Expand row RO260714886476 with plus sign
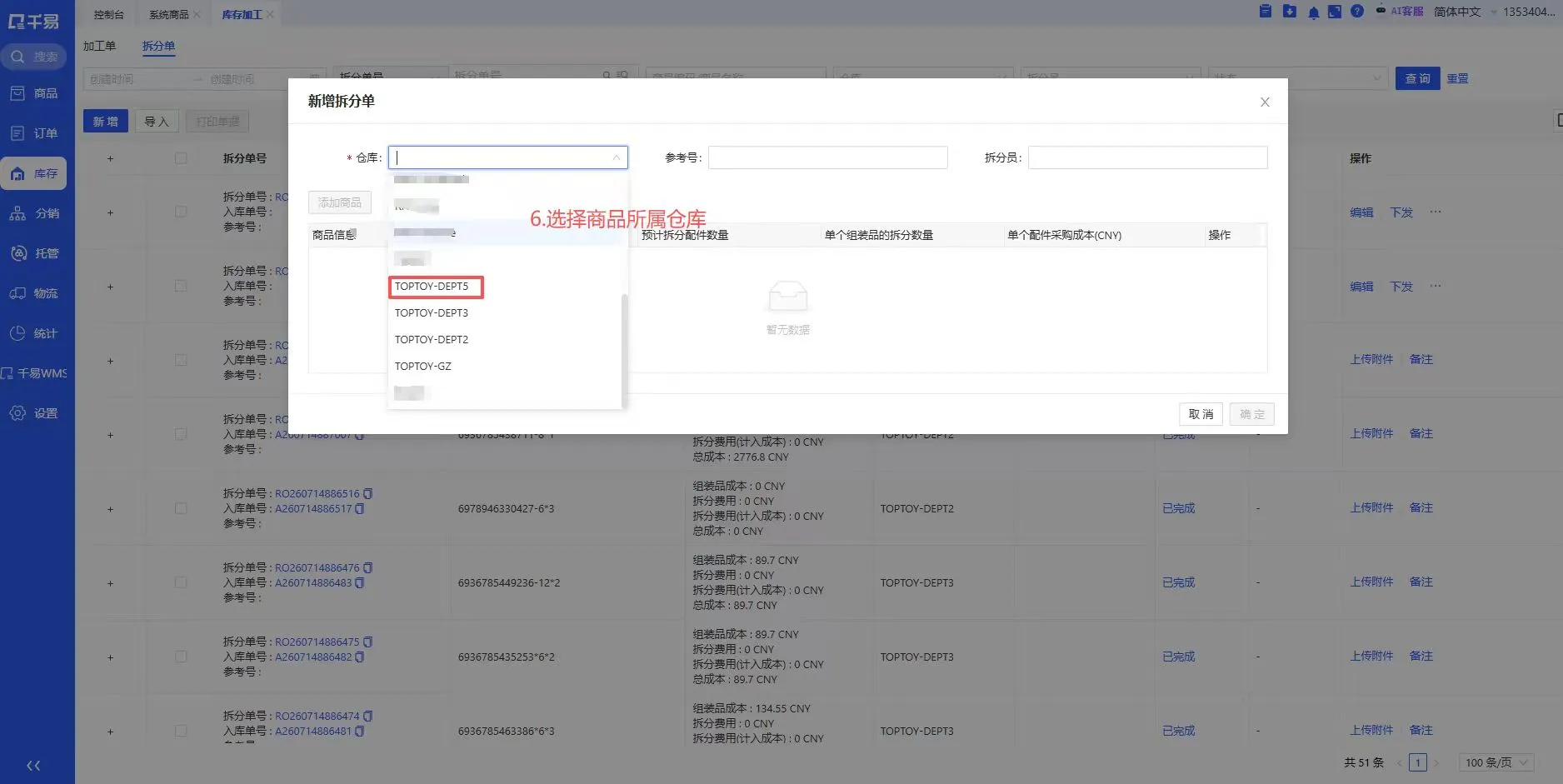 click(x=110, y=583)
